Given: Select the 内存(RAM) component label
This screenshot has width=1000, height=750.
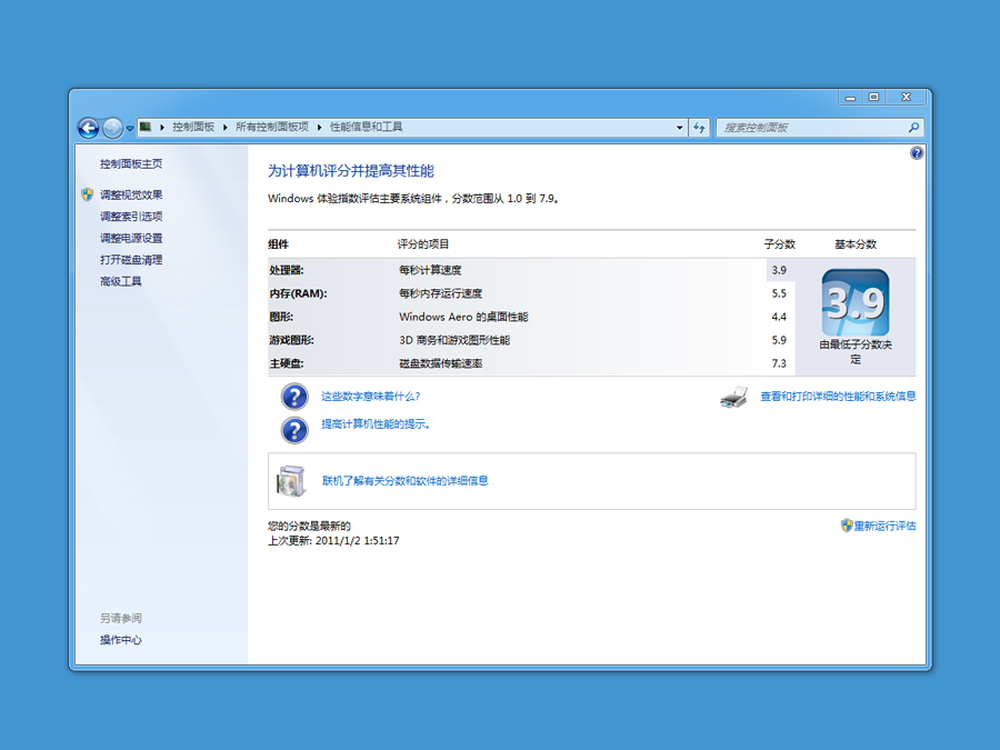Looking at the screenshot, I should (298, 293).
